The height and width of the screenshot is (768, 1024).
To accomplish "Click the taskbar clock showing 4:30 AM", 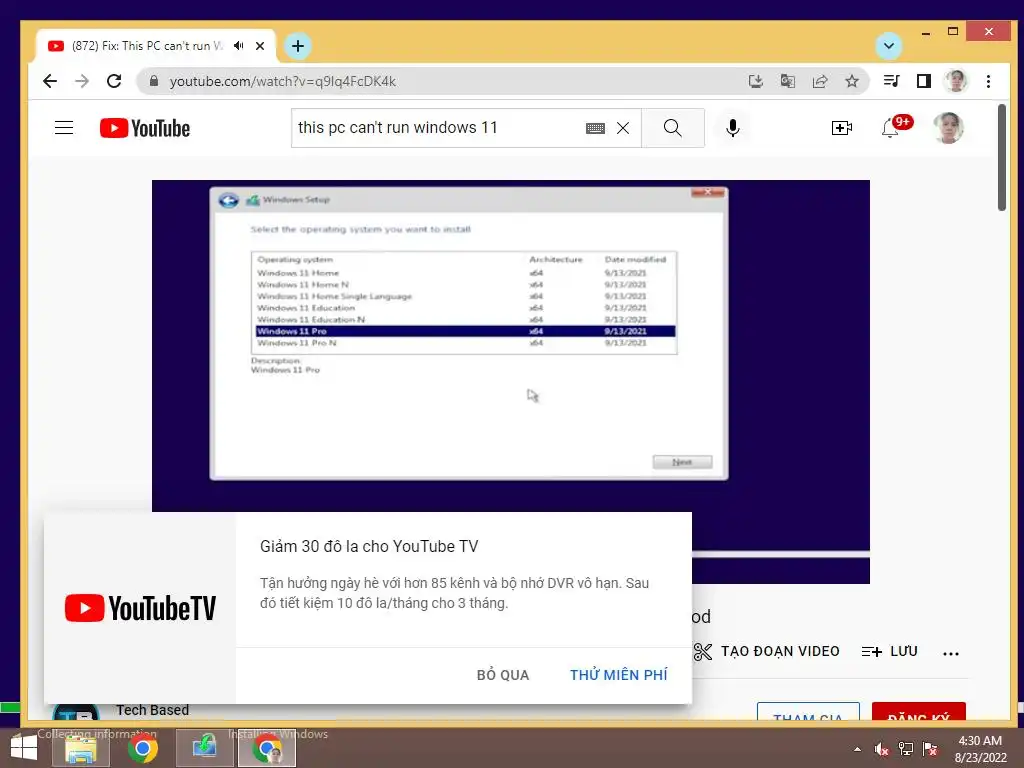I will click(x=980, y=749).
